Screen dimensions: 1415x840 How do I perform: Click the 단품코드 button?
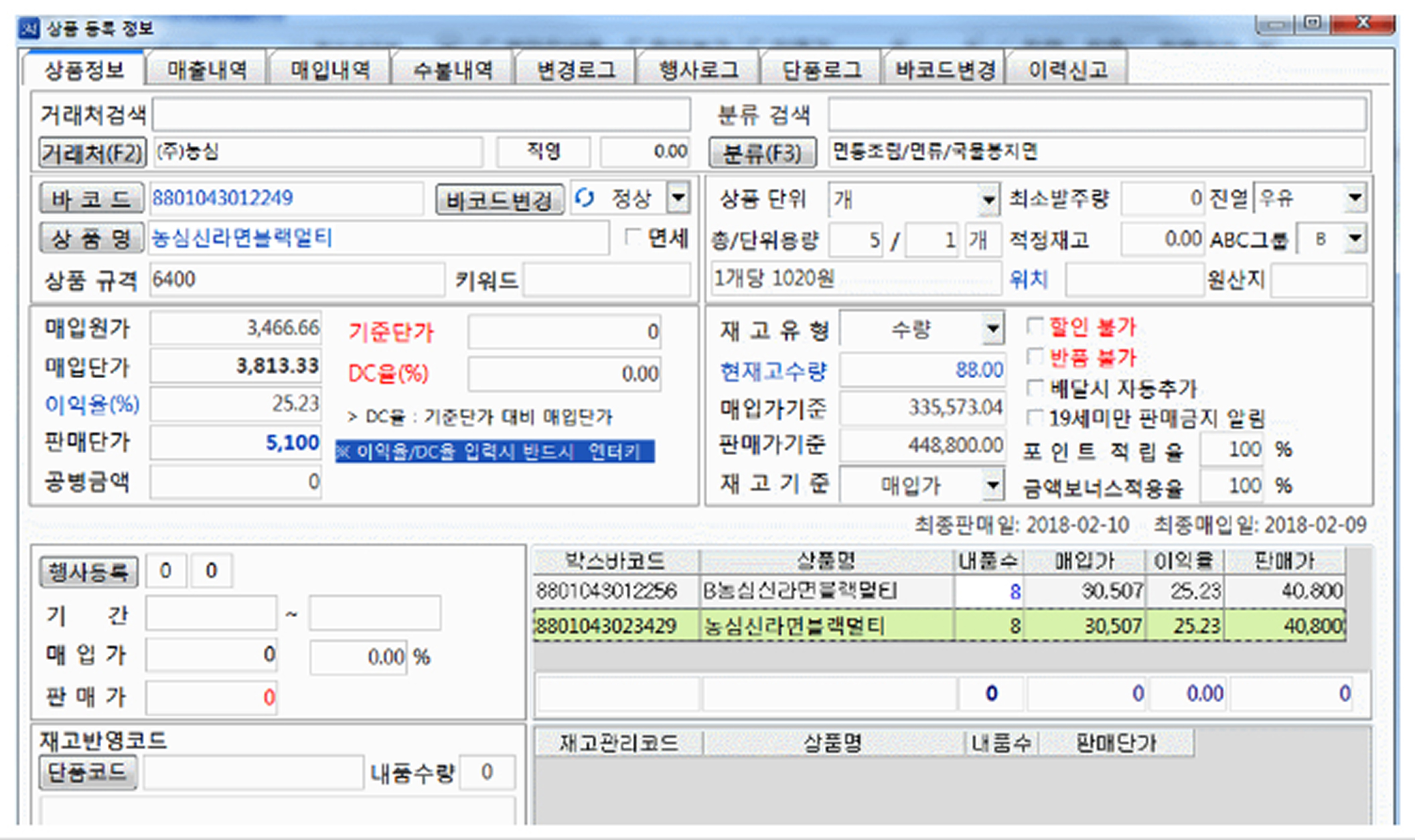pyautogui.click(x=89, y=771)
